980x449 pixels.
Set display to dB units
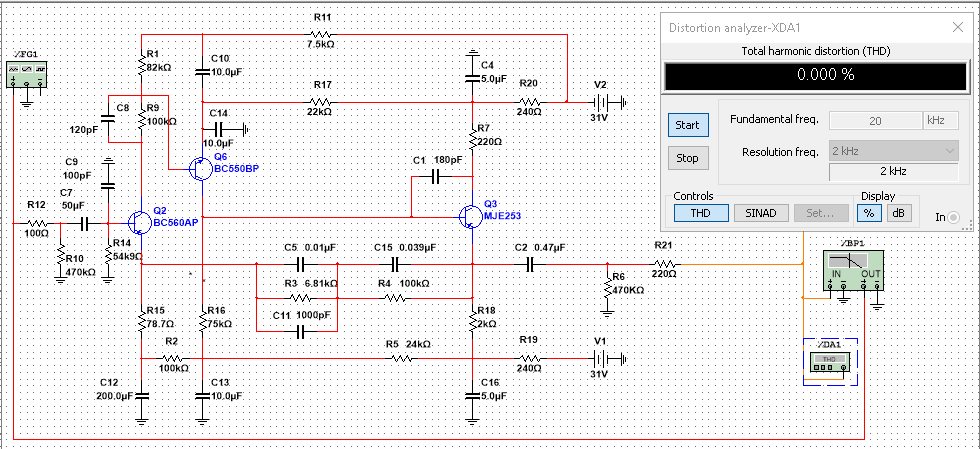click(x=899, y=212)
